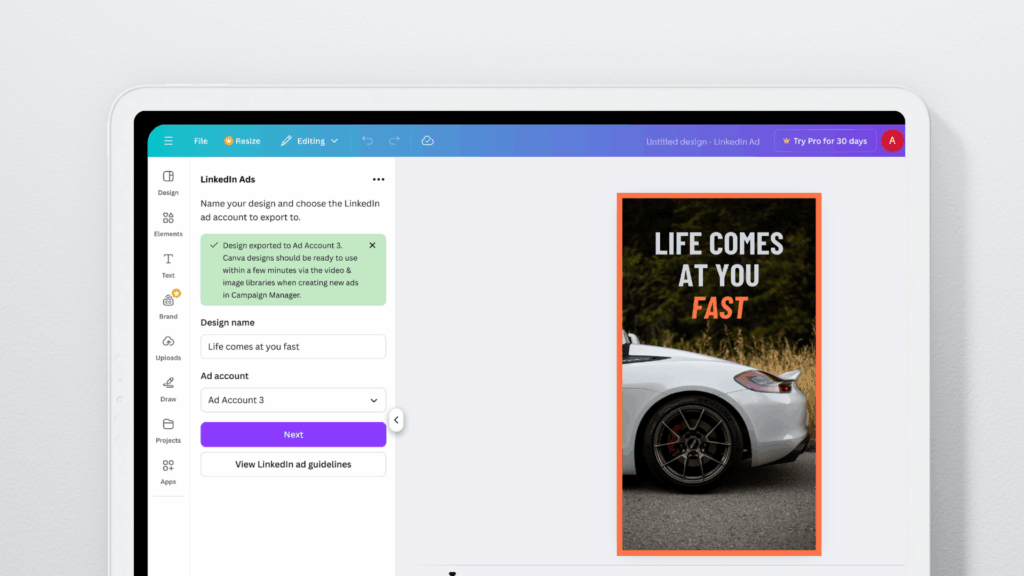
Task: Edit the Design name field
Action: (293, 347)
